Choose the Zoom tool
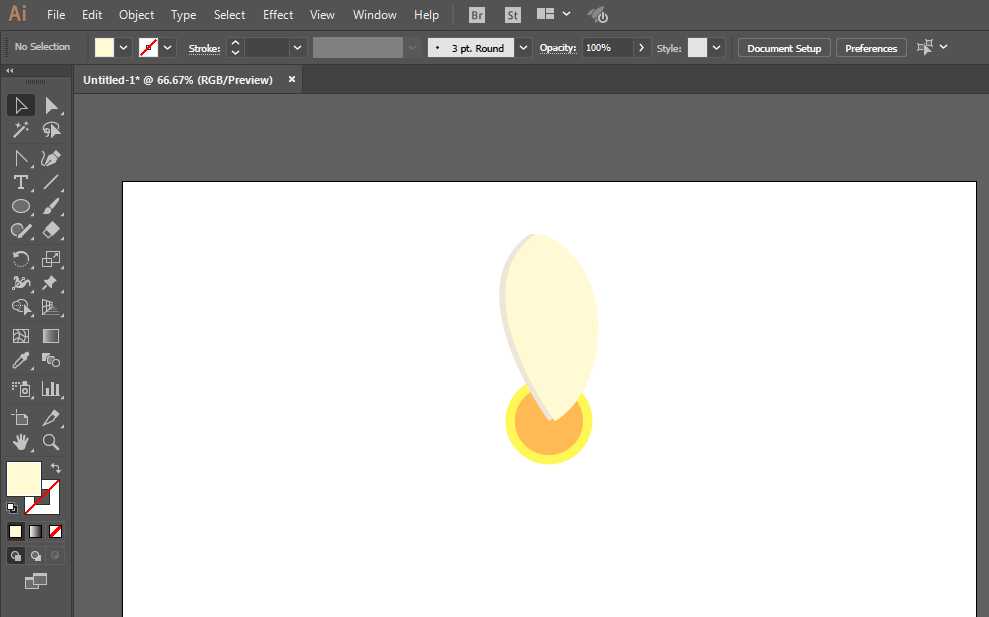Viewport: 989px width, 617px height. pyautogui.click(x=51, y=442)
